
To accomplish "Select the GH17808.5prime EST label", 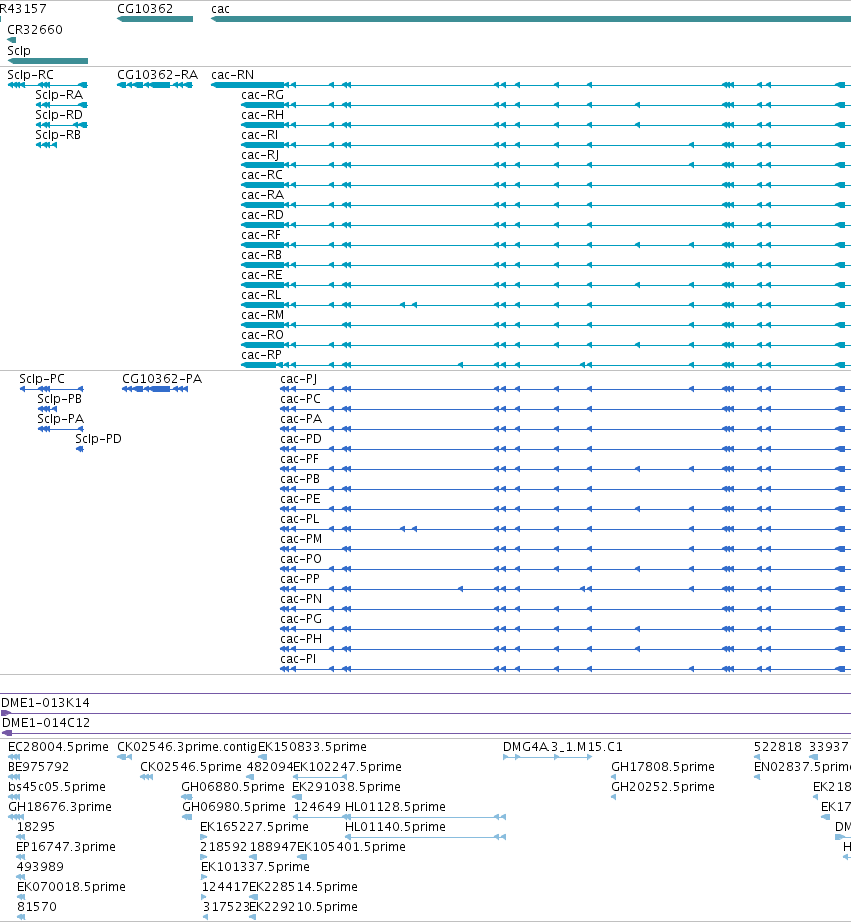I will [x=663, y=767].
